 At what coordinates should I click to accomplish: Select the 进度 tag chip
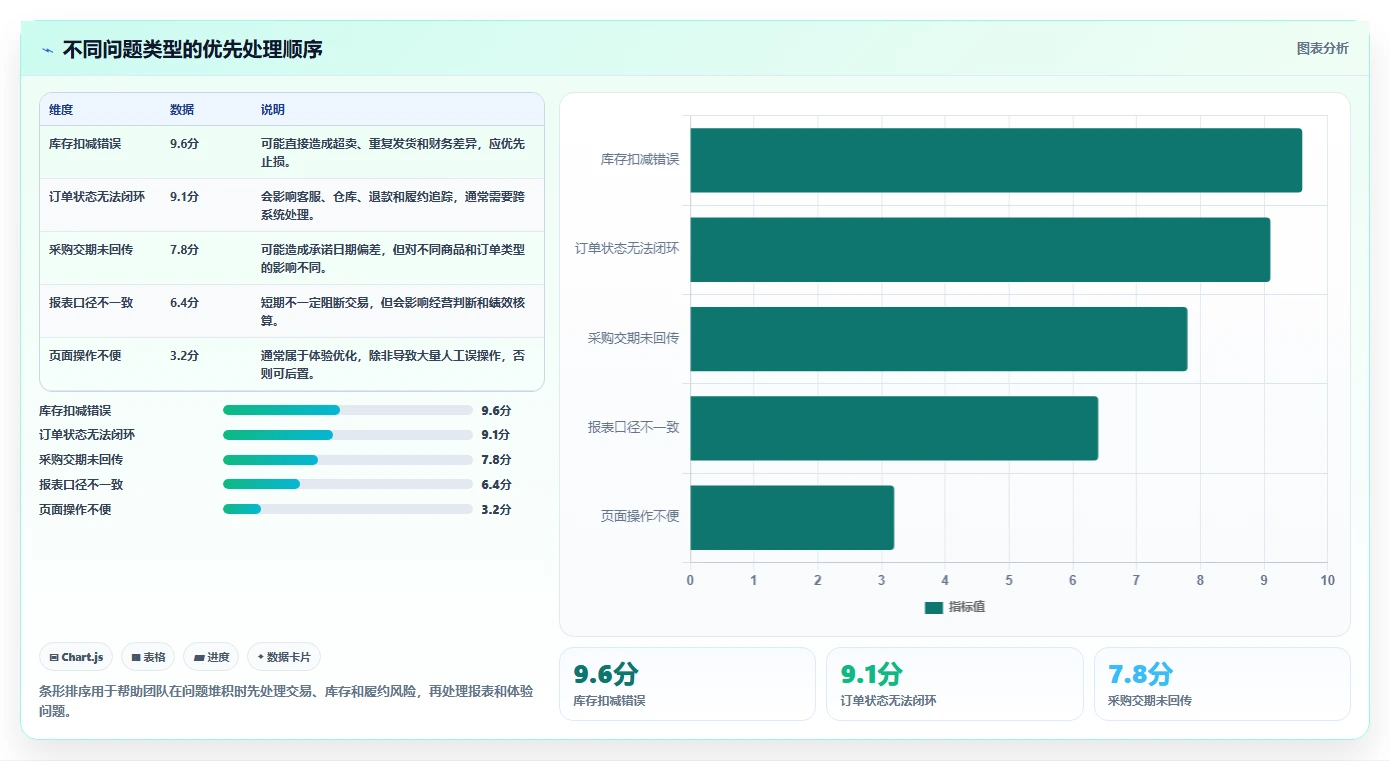211,657
